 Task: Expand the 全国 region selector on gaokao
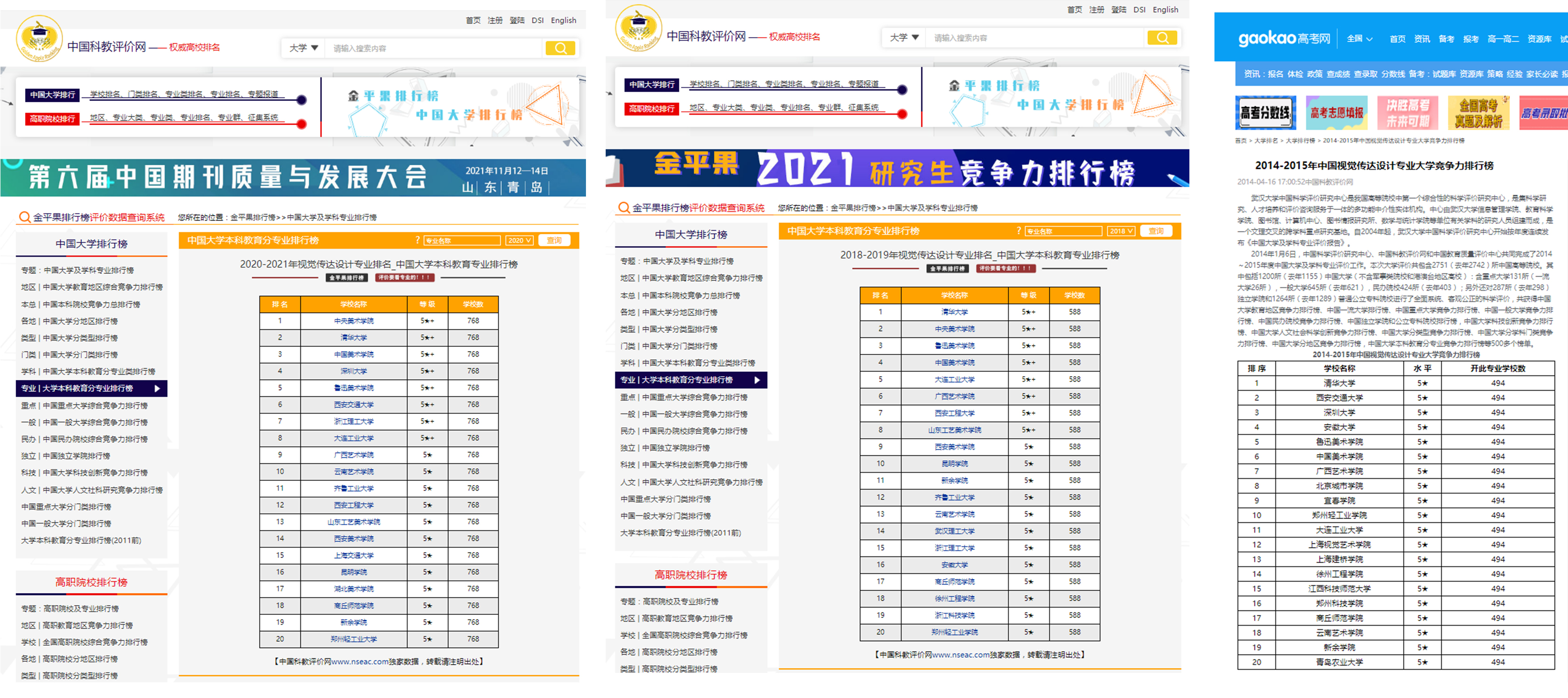click(1359, 39)
